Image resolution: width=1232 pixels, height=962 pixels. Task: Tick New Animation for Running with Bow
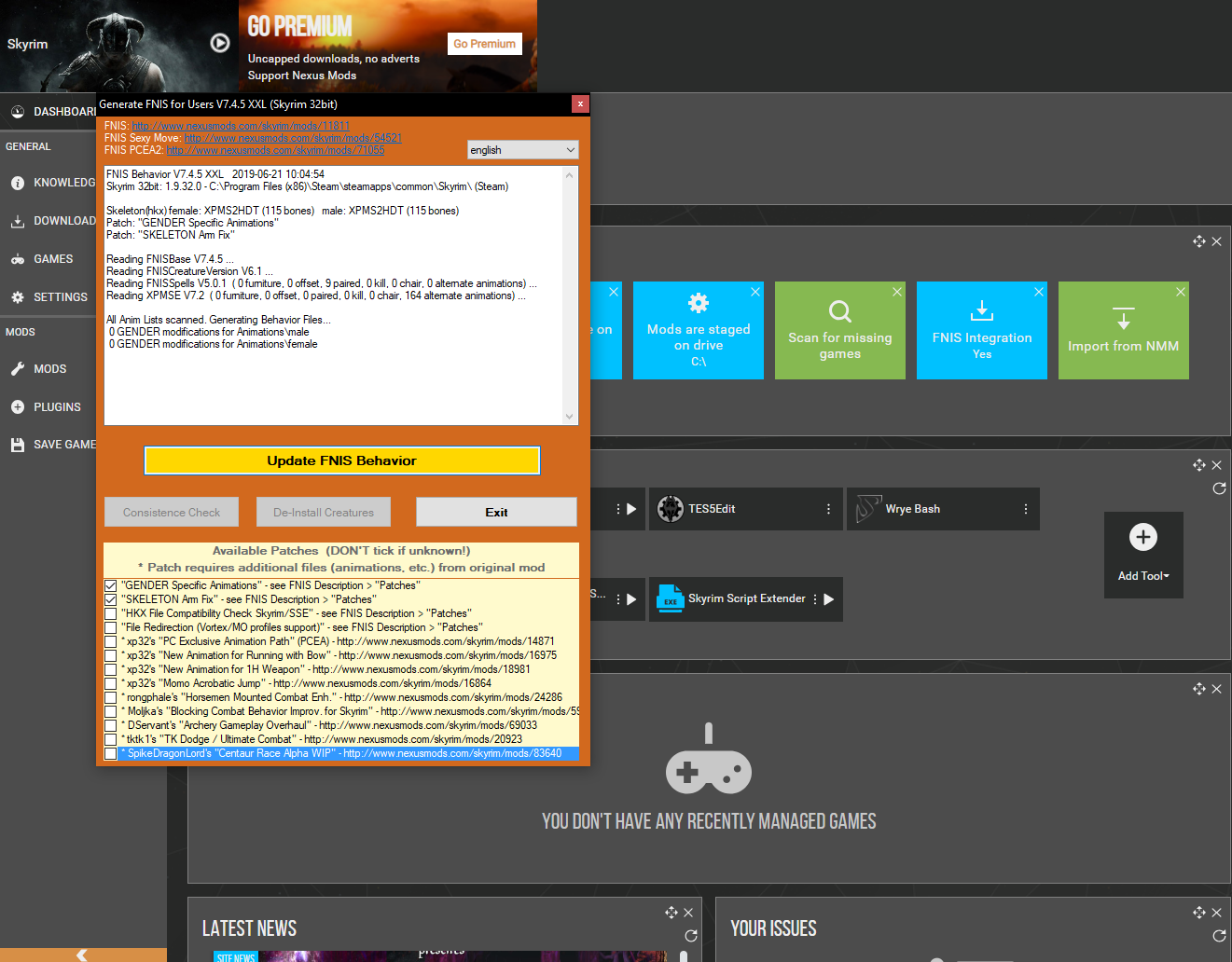111,655
